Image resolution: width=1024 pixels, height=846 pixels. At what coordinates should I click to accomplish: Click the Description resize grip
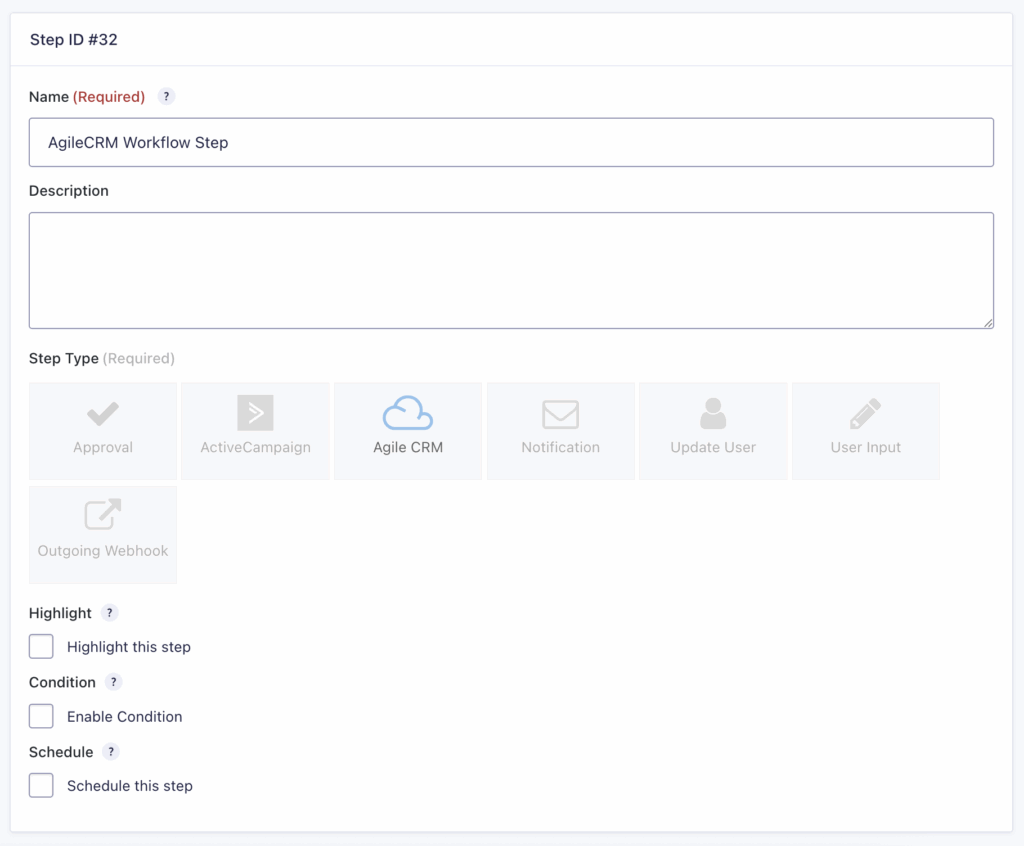(x=989, y=322)
